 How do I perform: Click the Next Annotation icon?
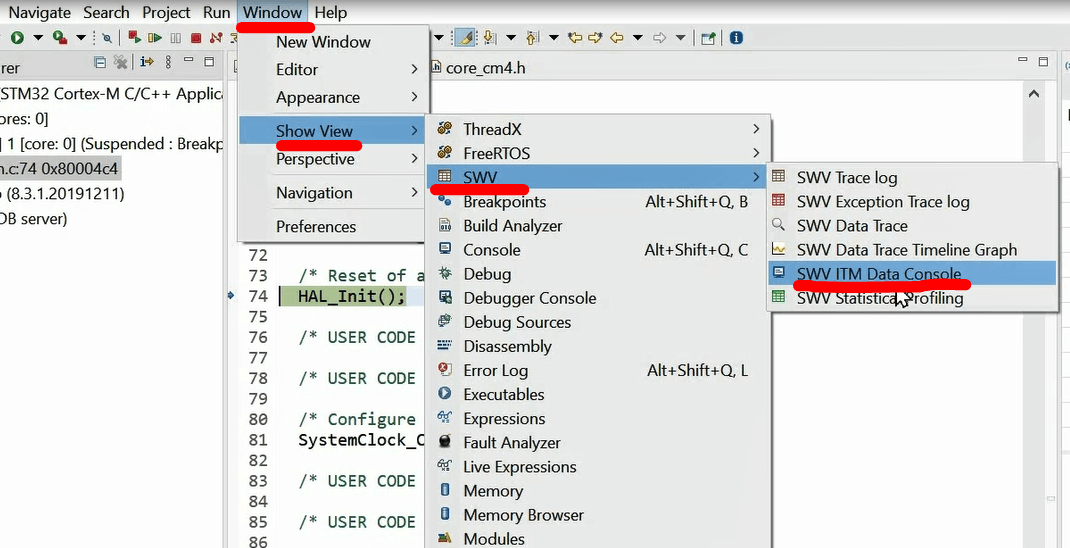tap(489, 38)
